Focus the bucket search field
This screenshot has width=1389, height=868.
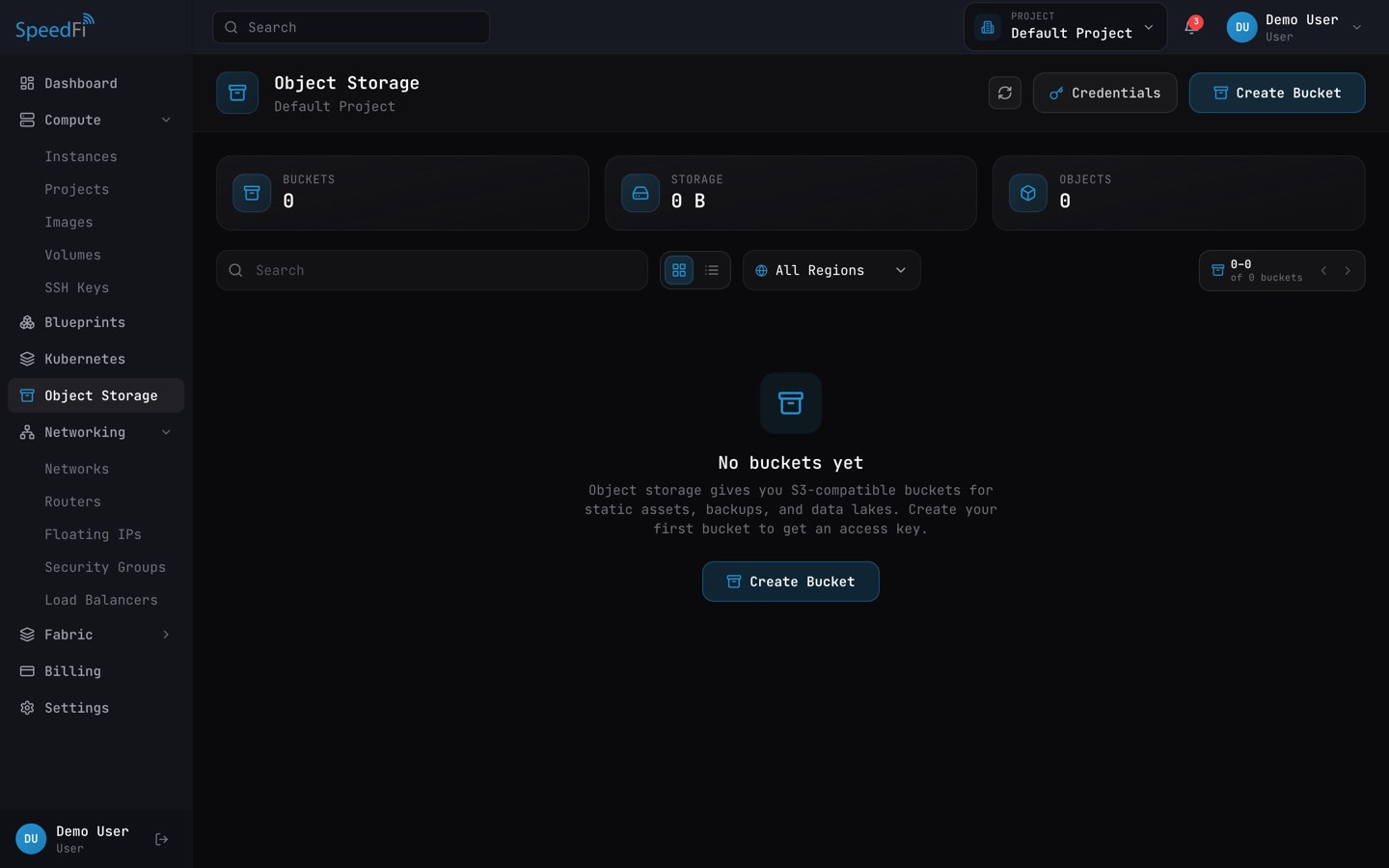[432, 270]
